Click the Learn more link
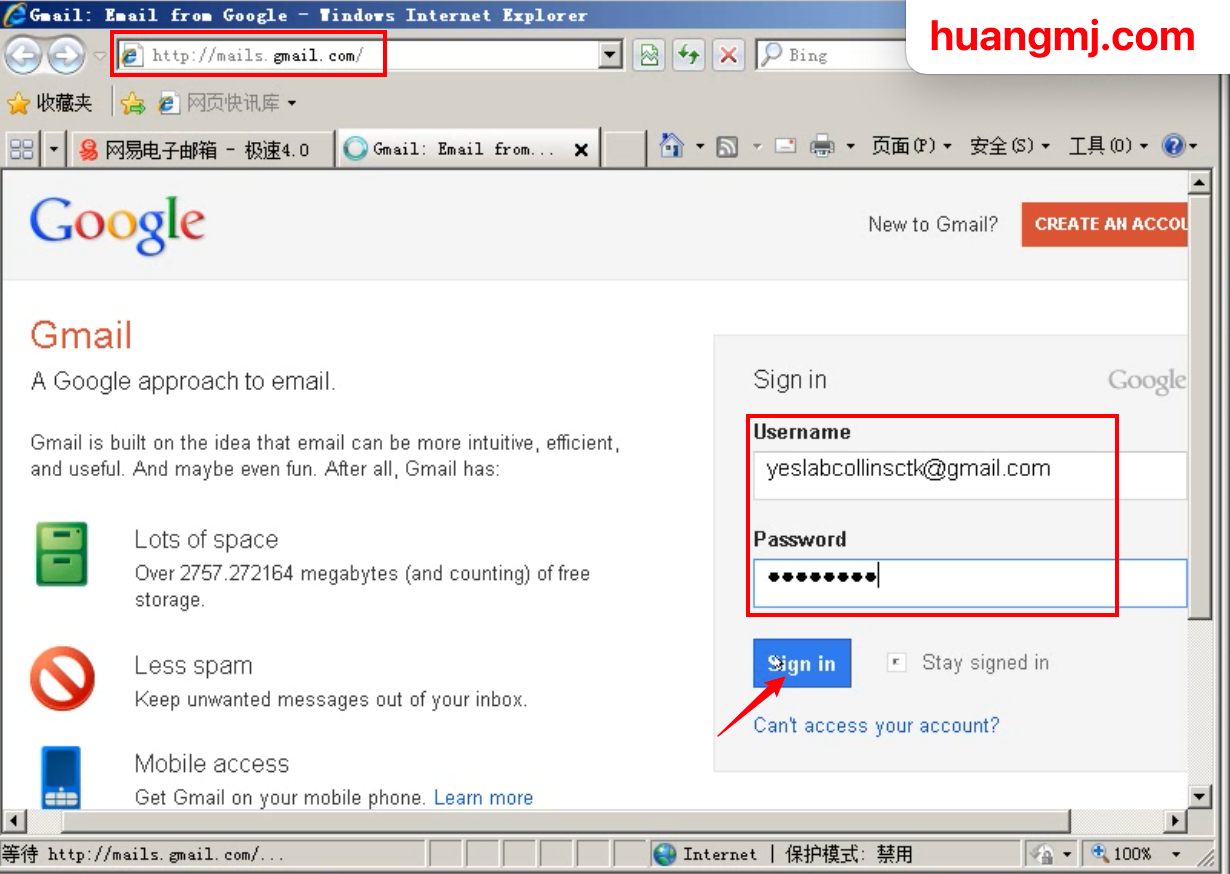Screen dimensions: 1230x874 click(483, 797)
